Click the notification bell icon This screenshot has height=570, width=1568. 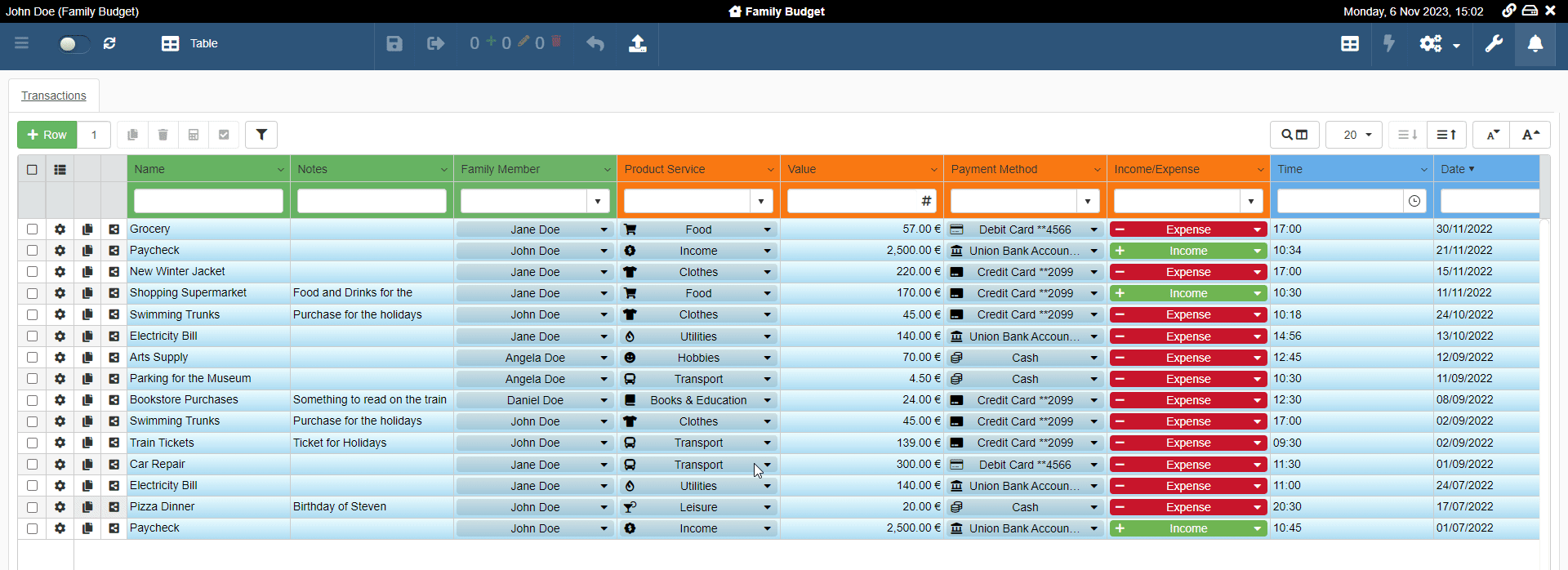(1535, 44)
